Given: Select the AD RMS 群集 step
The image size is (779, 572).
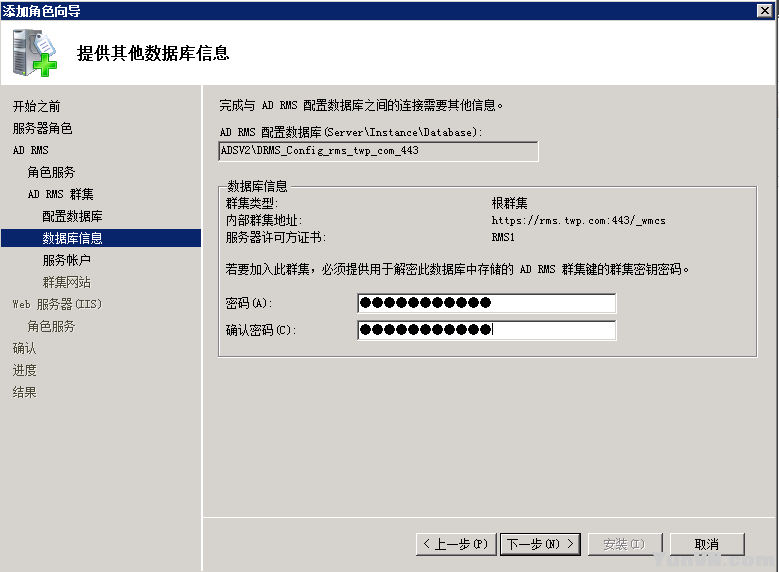Looking at the screenshot, I should tap(61, 194).
